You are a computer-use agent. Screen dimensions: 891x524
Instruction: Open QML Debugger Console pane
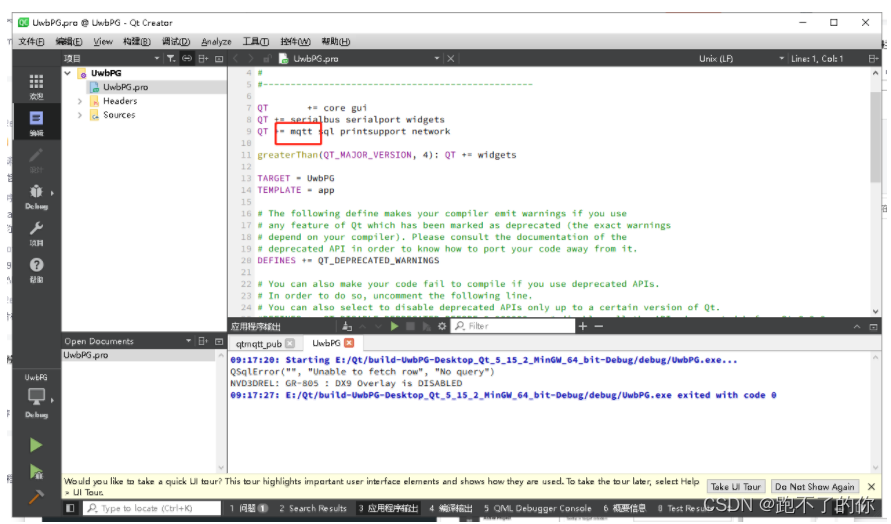(x=538, y=508)
